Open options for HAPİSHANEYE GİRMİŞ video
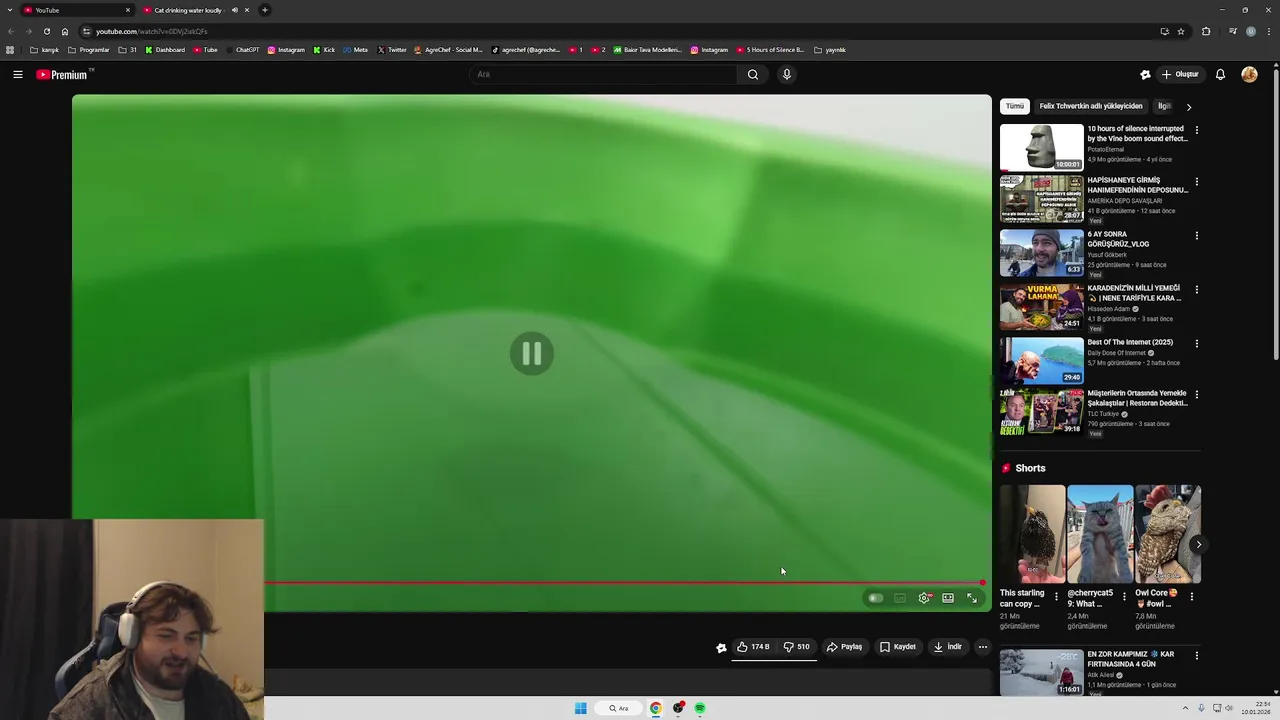The width and height of the screenshot is (1280, 720). pyautogui.click(x=1196, y=182)
